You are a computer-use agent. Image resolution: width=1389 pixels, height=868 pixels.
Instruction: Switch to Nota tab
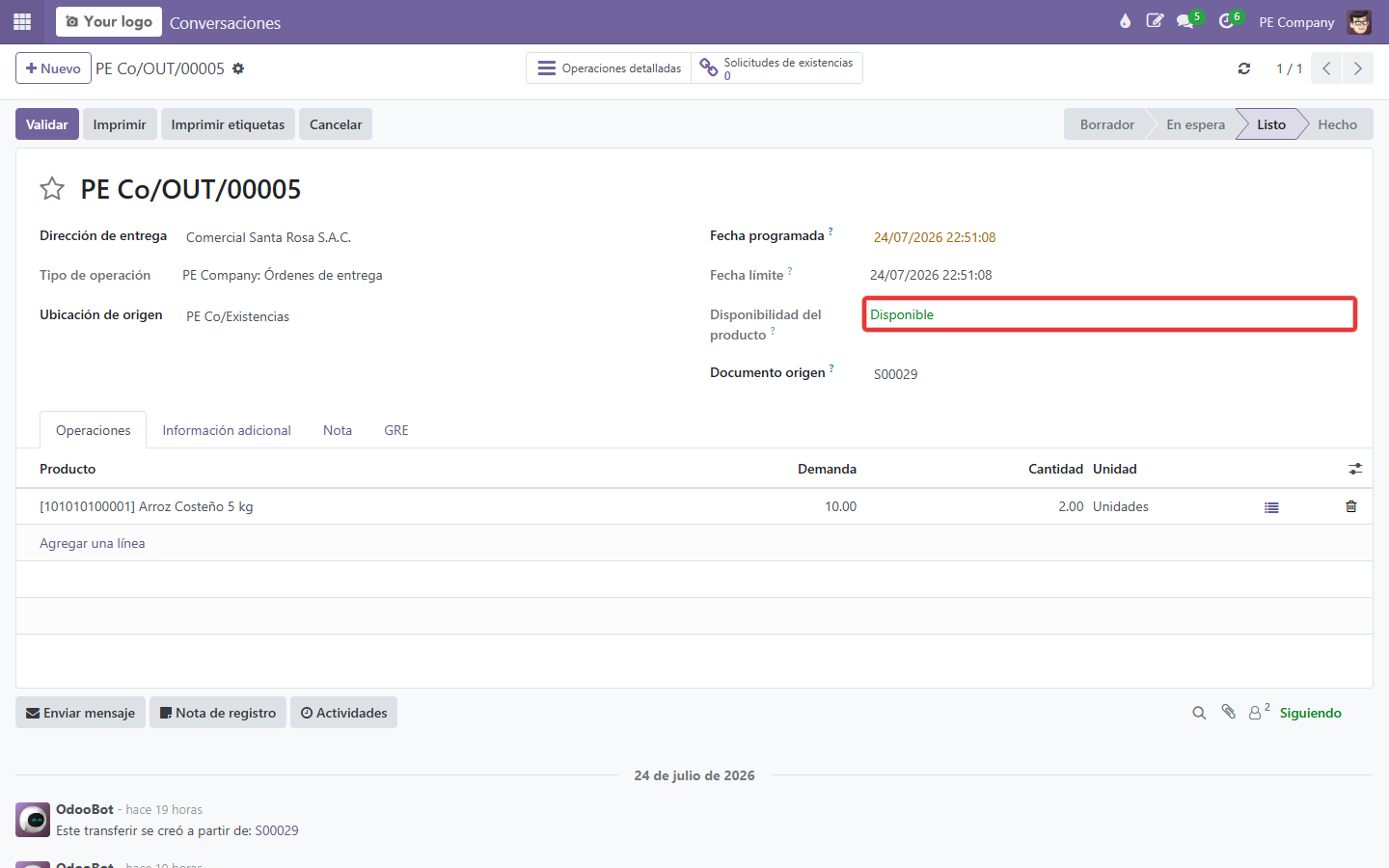(338, 430)
